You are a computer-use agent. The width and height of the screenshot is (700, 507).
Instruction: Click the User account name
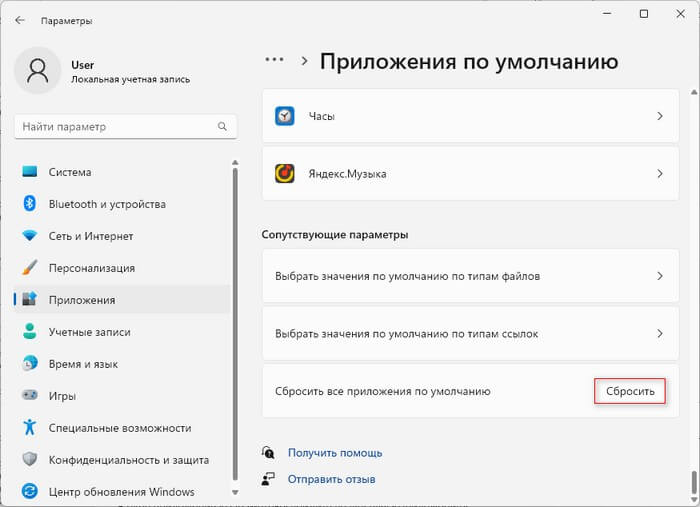click(x=83, y=65)
